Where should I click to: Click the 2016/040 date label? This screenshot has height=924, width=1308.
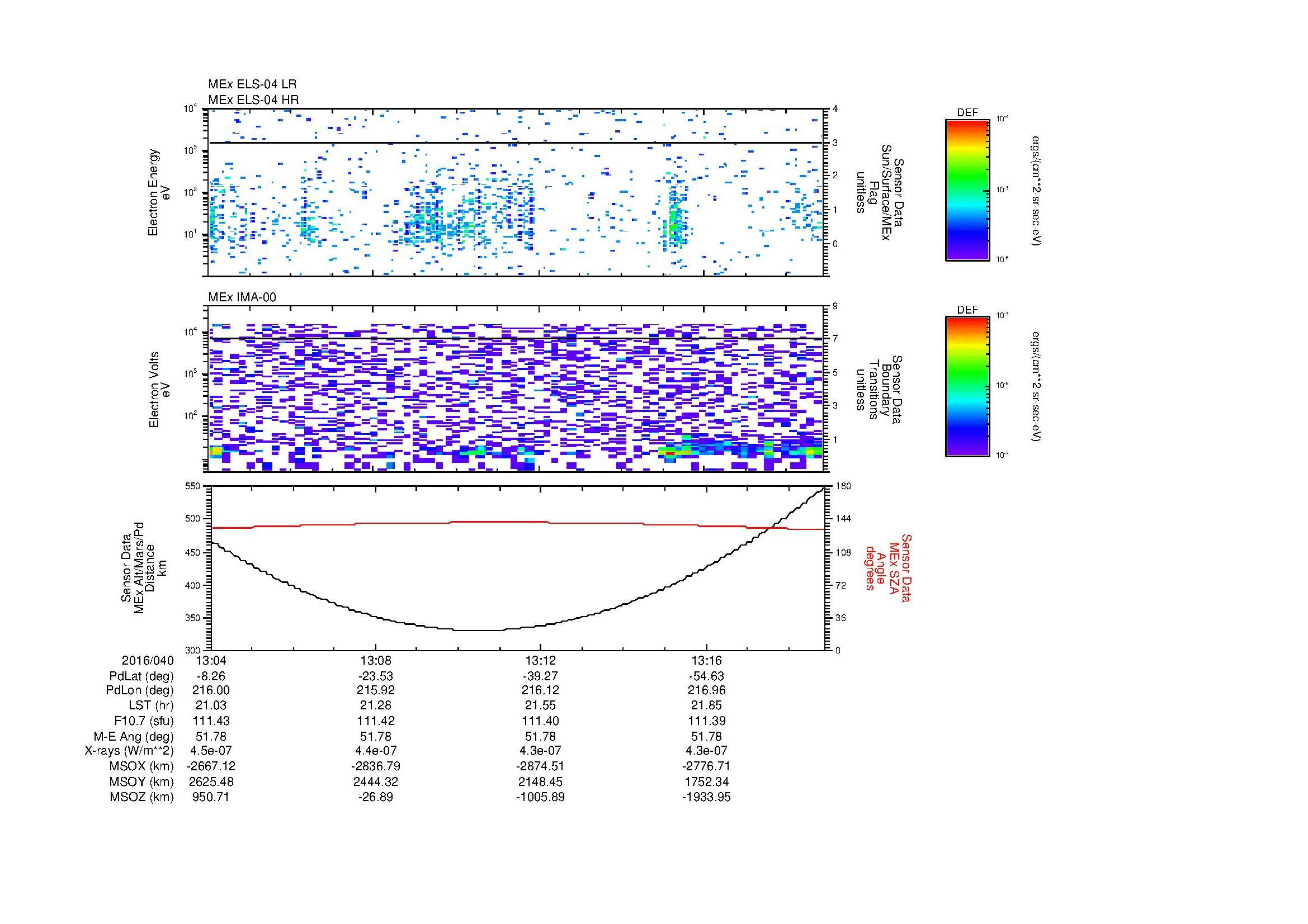point(148,660)
